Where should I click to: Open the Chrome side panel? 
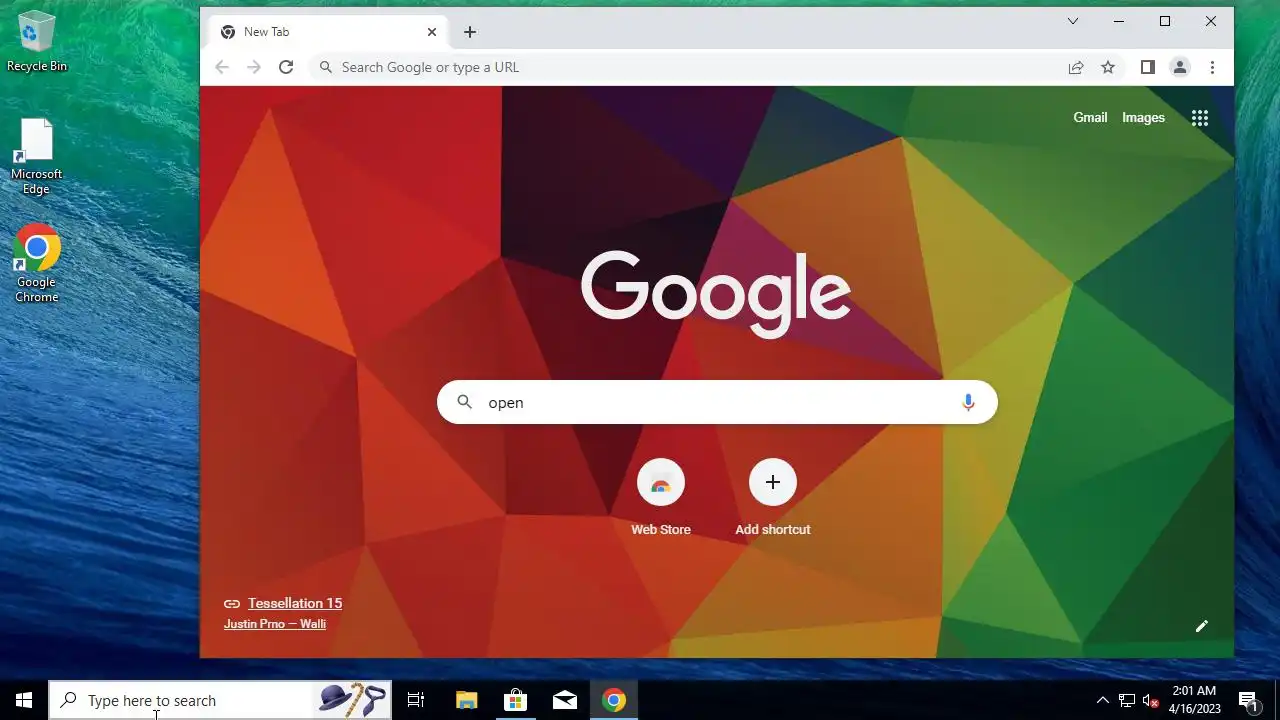pyautogui.click(x=1148, y=67)
